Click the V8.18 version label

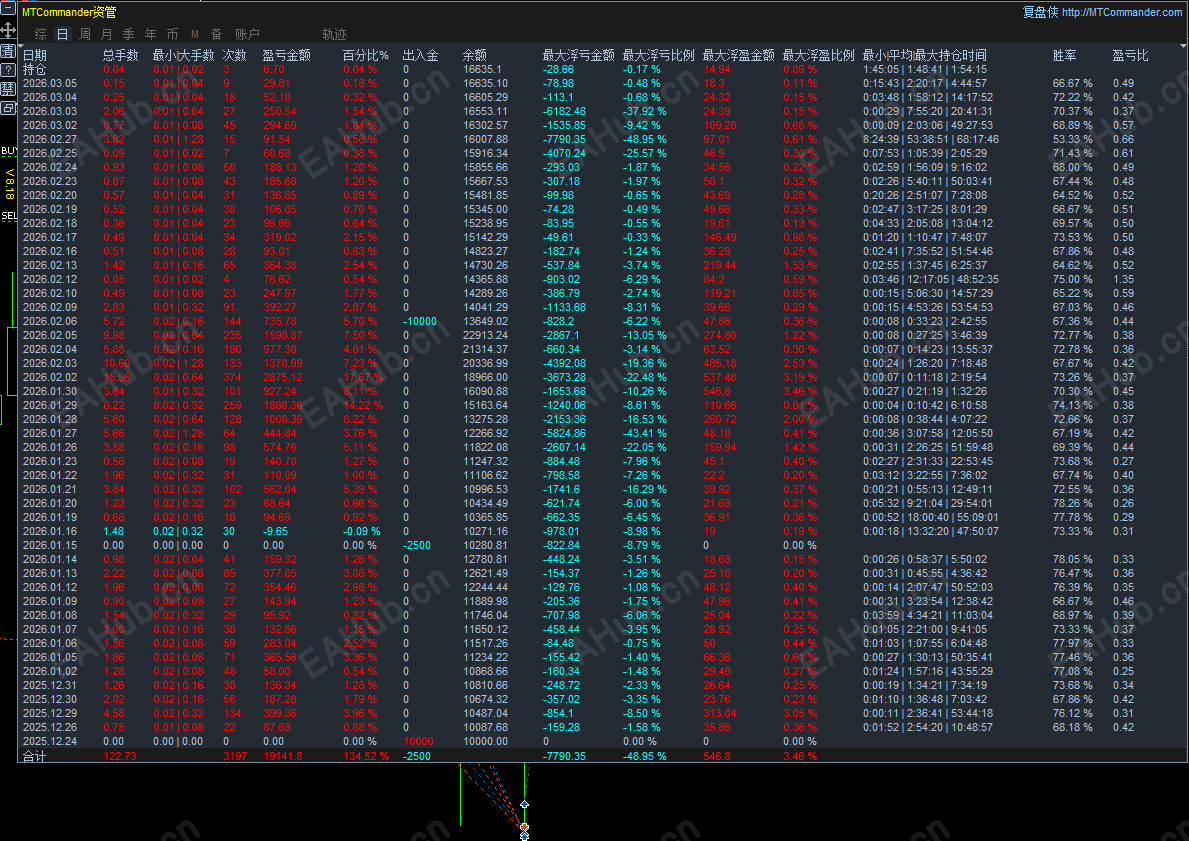(9, 184)
